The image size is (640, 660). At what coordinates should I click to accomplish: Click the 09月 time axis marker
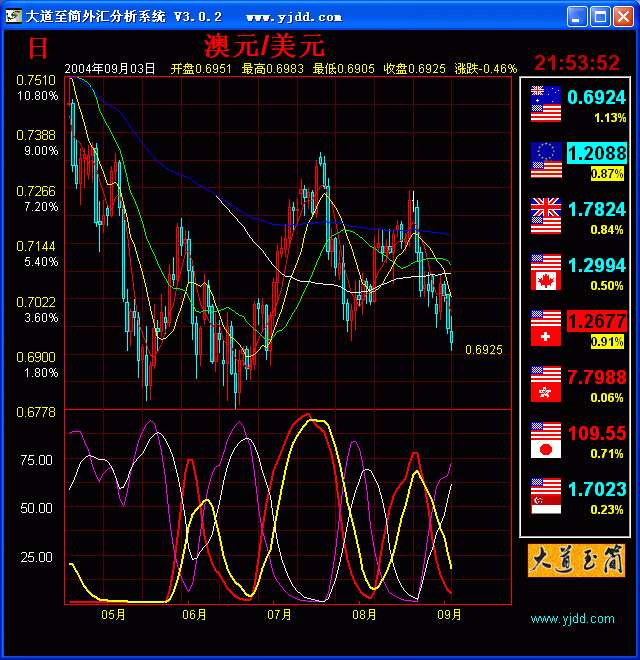[449, 615]
